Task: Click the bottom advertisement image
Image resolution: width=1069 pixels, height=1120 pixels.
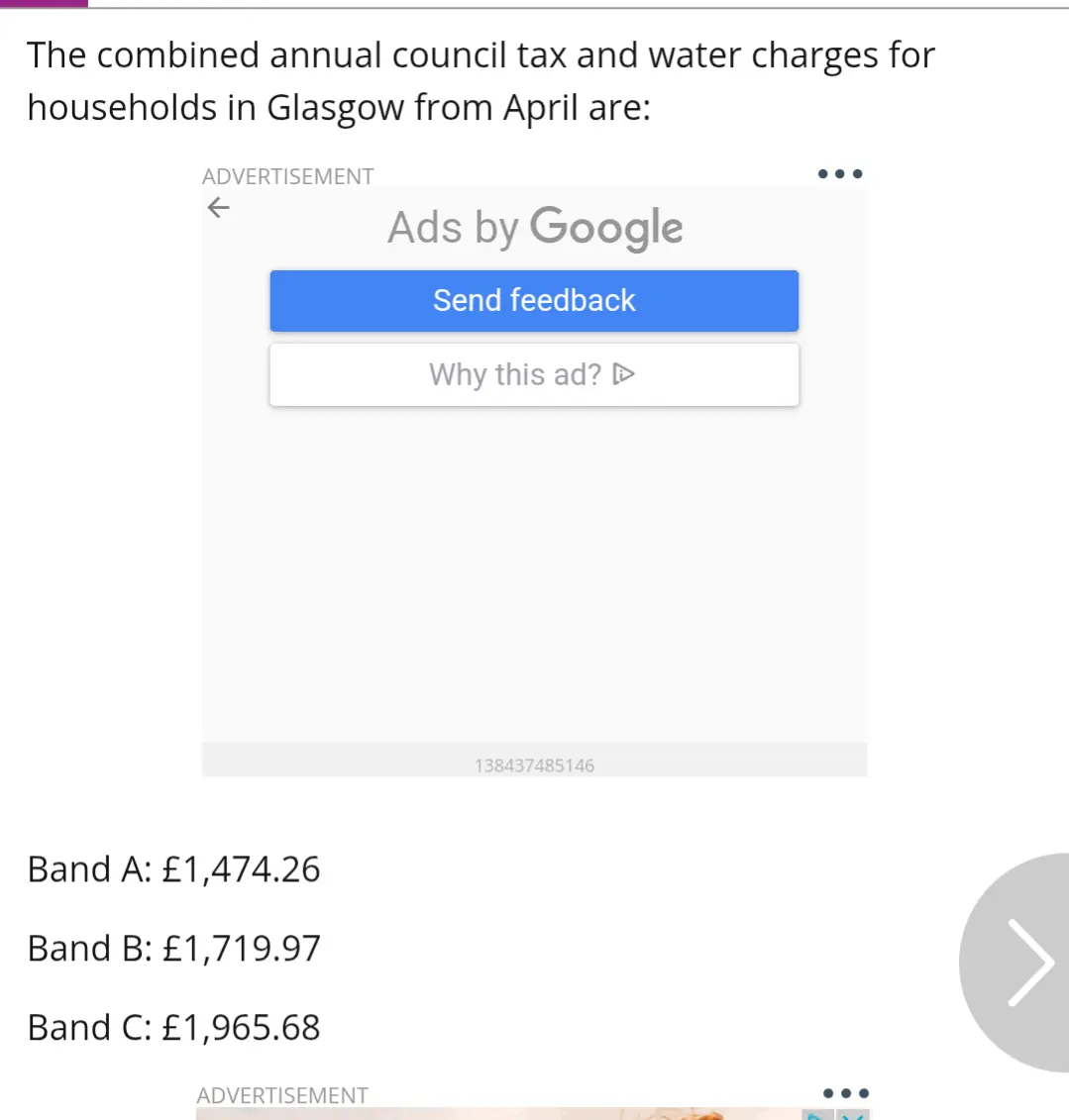Action: pyautogui.click(x=500, y=1114)
